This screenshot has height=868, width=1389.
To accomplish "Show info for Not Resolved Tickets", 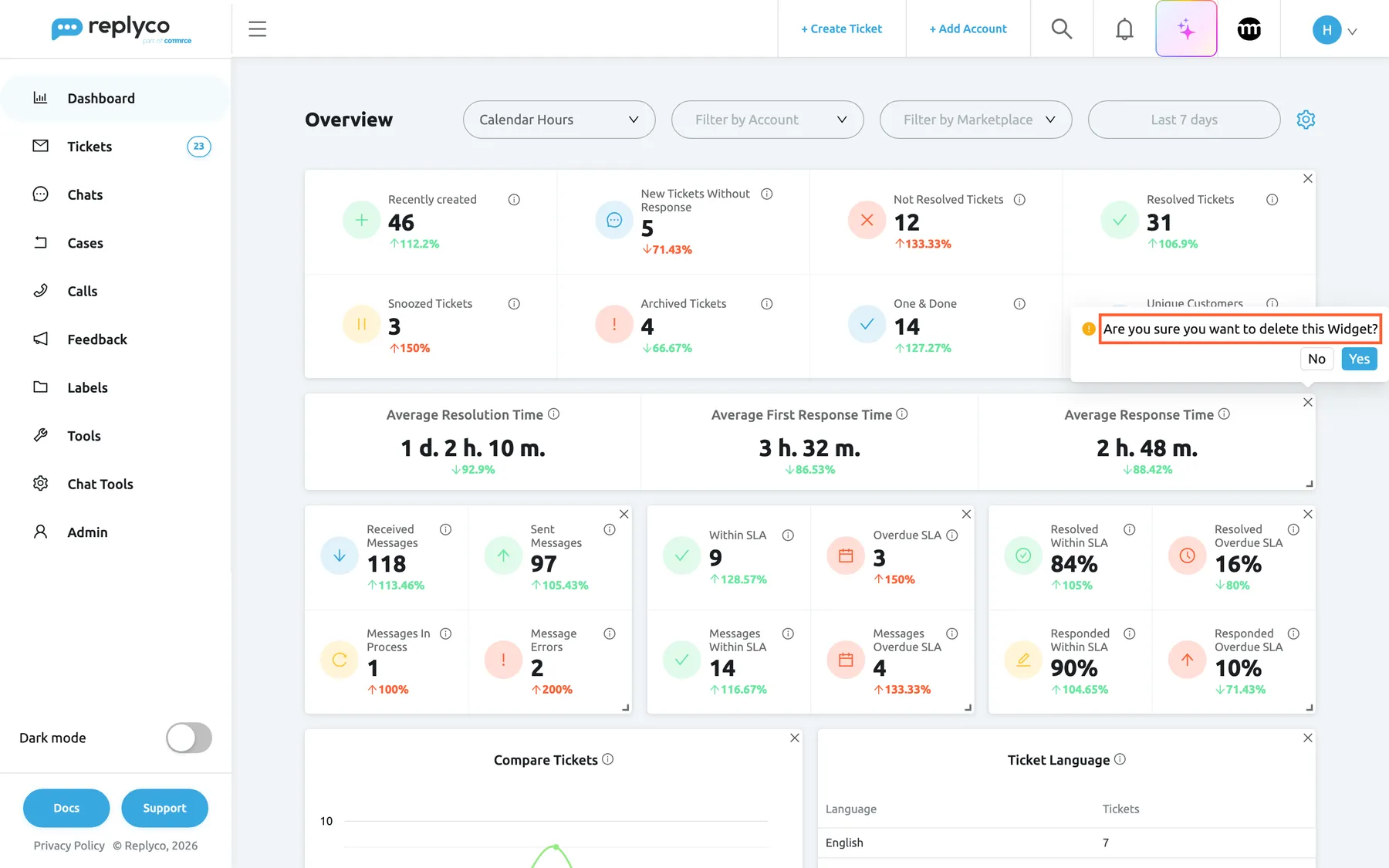I will [x=1019, y=200].
